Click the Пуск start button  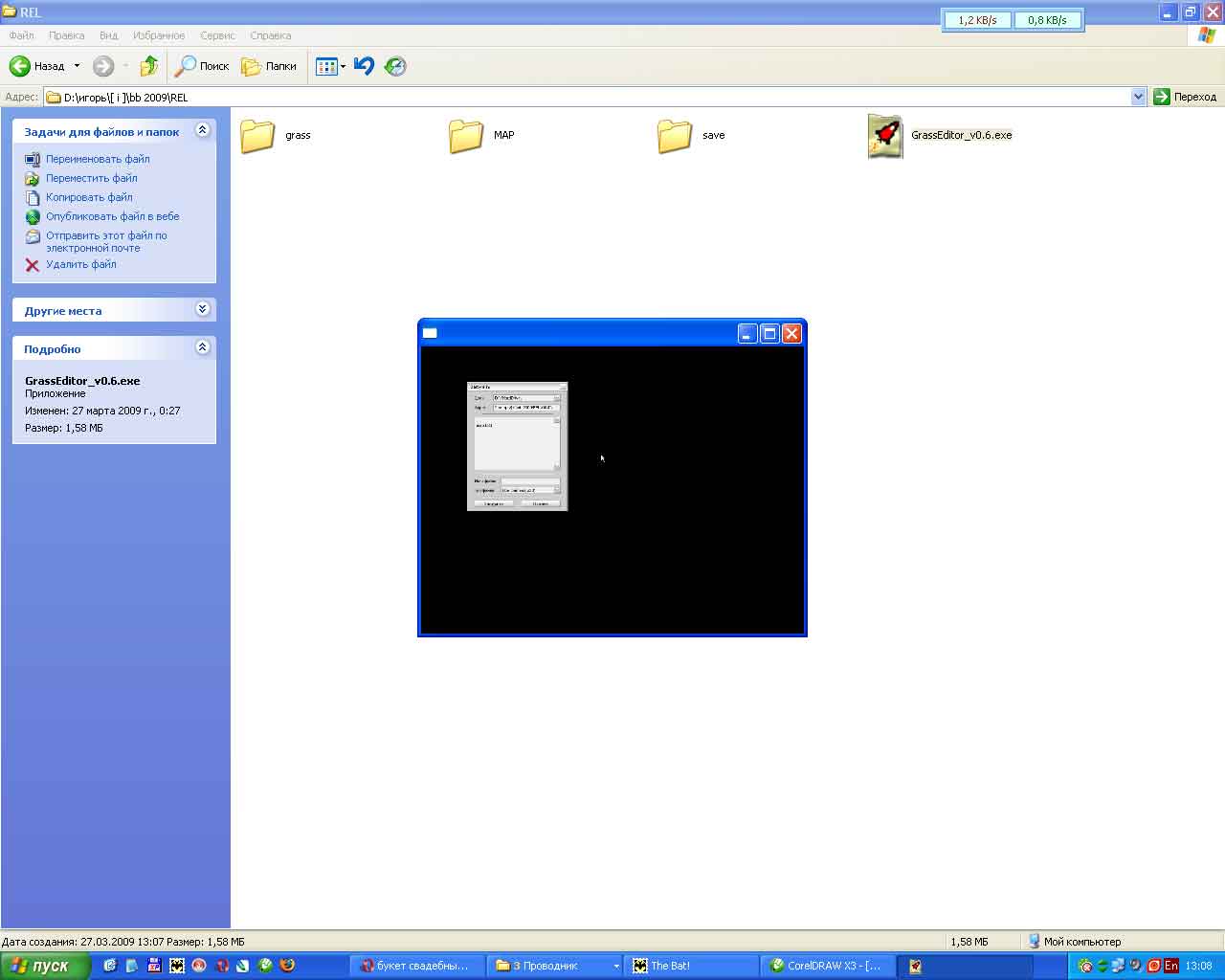tap(45, 966)
